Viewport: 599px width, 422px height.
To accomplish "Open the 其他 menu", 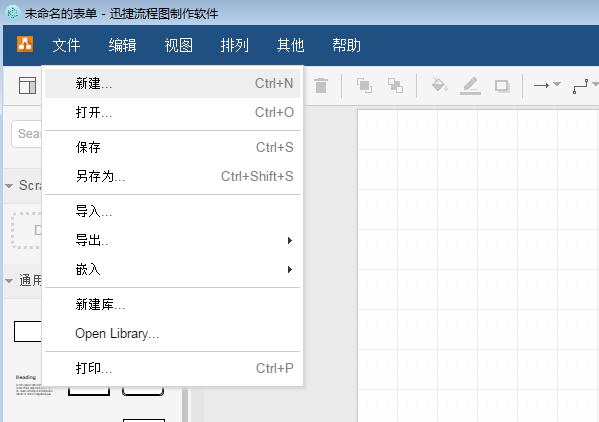I will [290, 45].
